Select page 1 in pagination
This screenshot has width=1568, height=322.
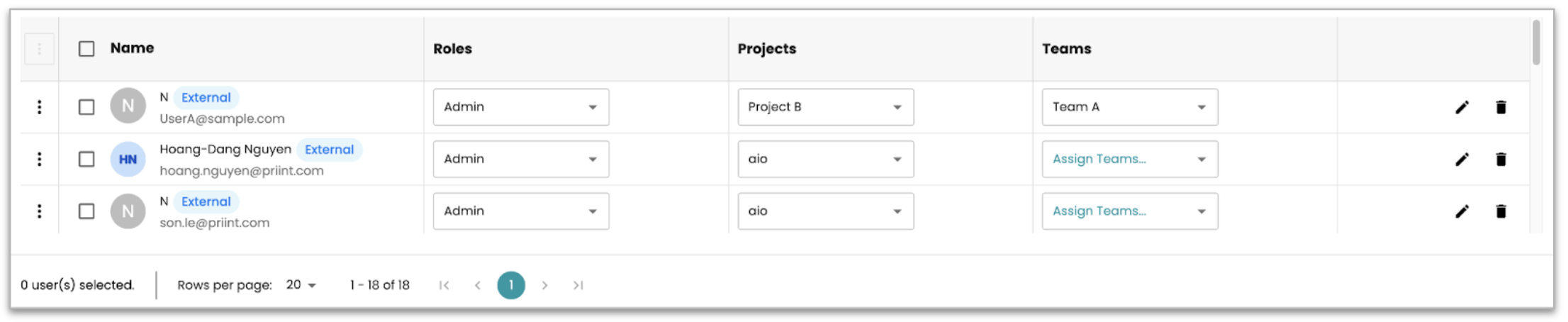(x=511, y=285)
